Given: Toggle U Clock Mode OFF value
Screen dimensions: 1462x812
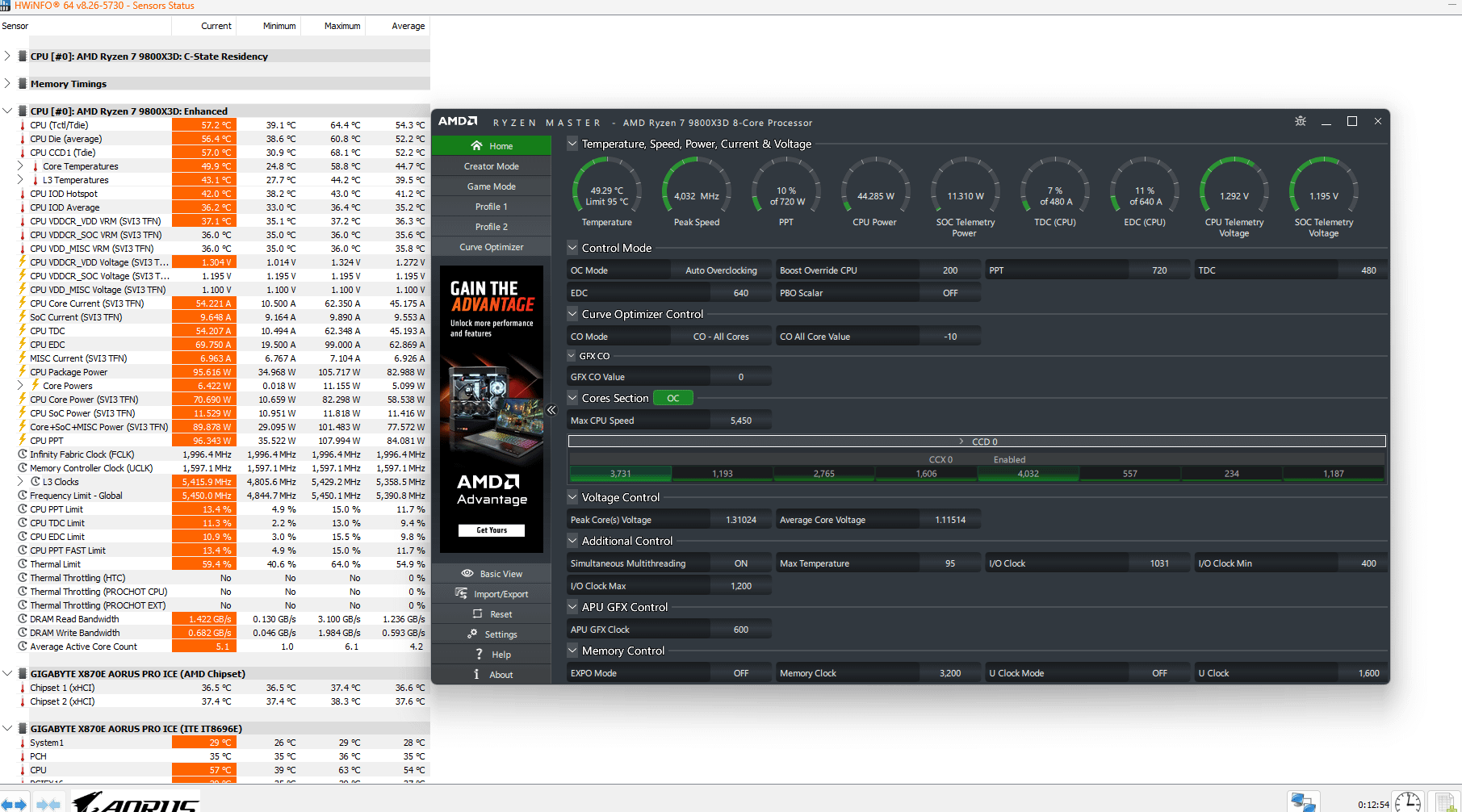Looking at the screenshot, I should pos(1159,673).
